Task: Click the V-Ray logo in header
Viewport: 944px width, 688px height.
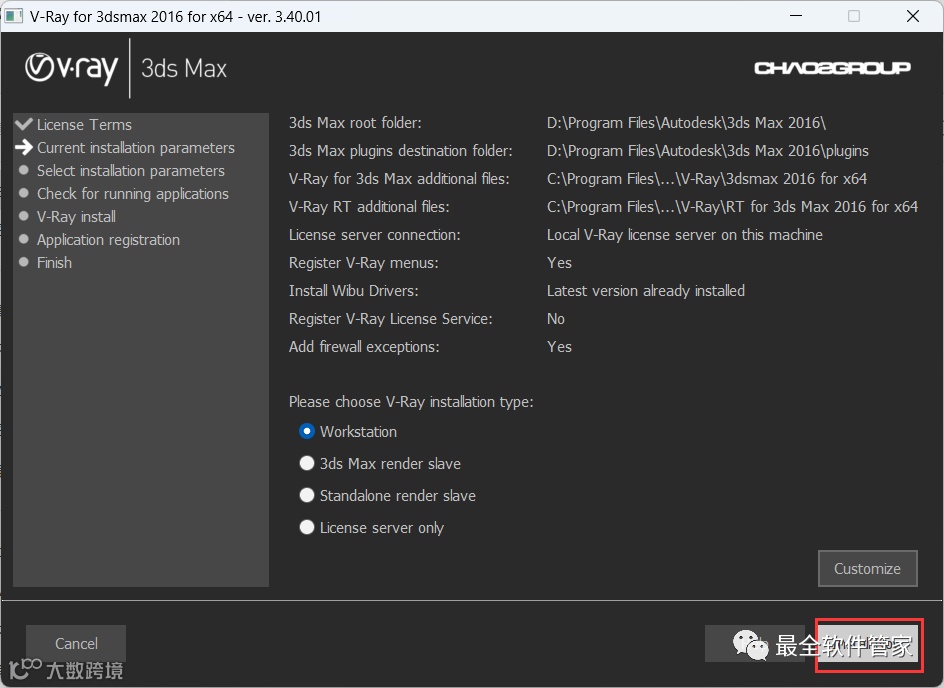Action: pos(71,69)
